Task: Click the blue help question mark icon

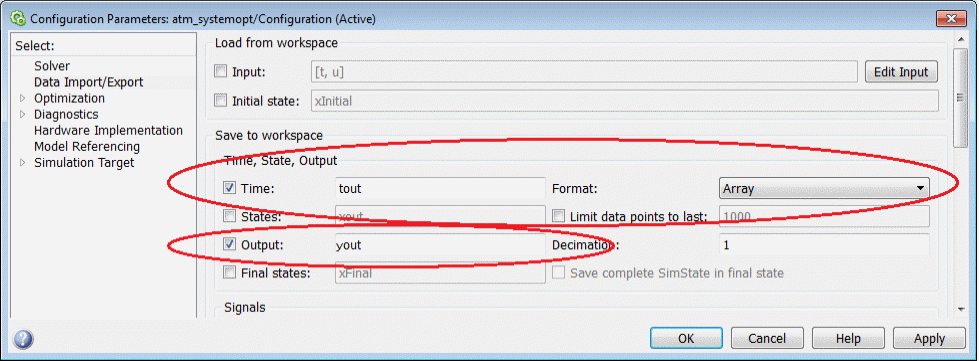Action: tap(22, 339)
